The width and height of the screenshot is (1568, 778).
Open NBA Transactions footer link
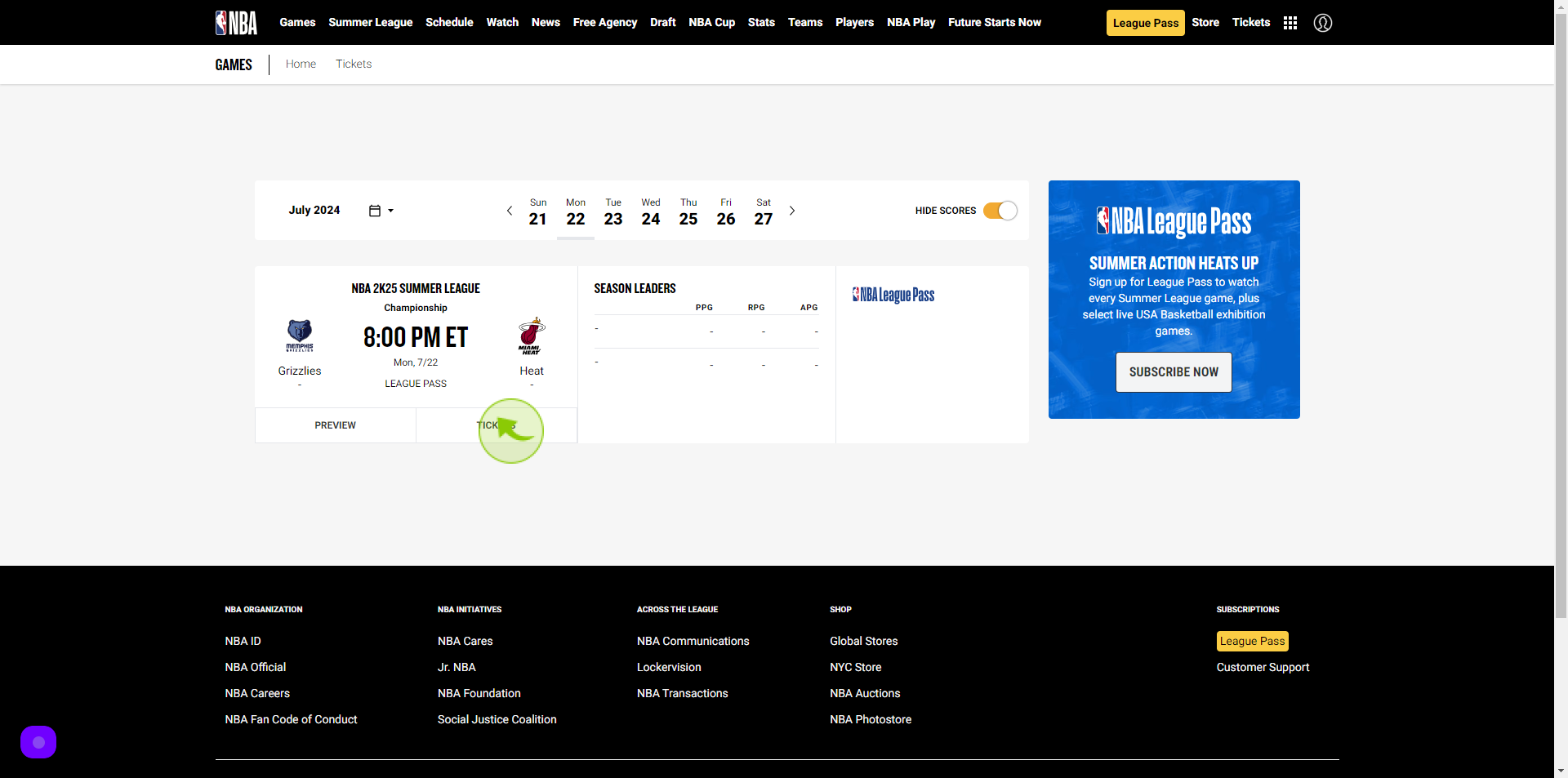(683, 693)
